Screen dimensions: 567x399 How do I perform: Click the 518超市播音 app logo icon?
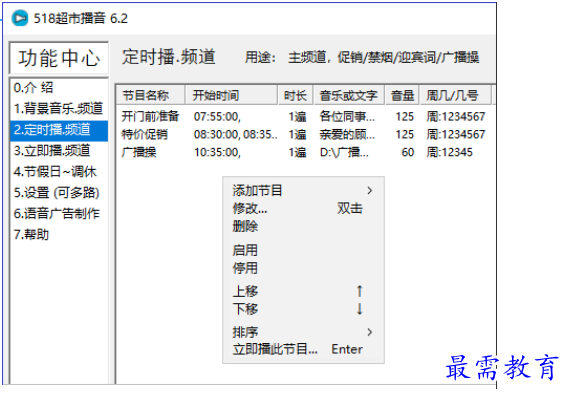tap(20, 18)
